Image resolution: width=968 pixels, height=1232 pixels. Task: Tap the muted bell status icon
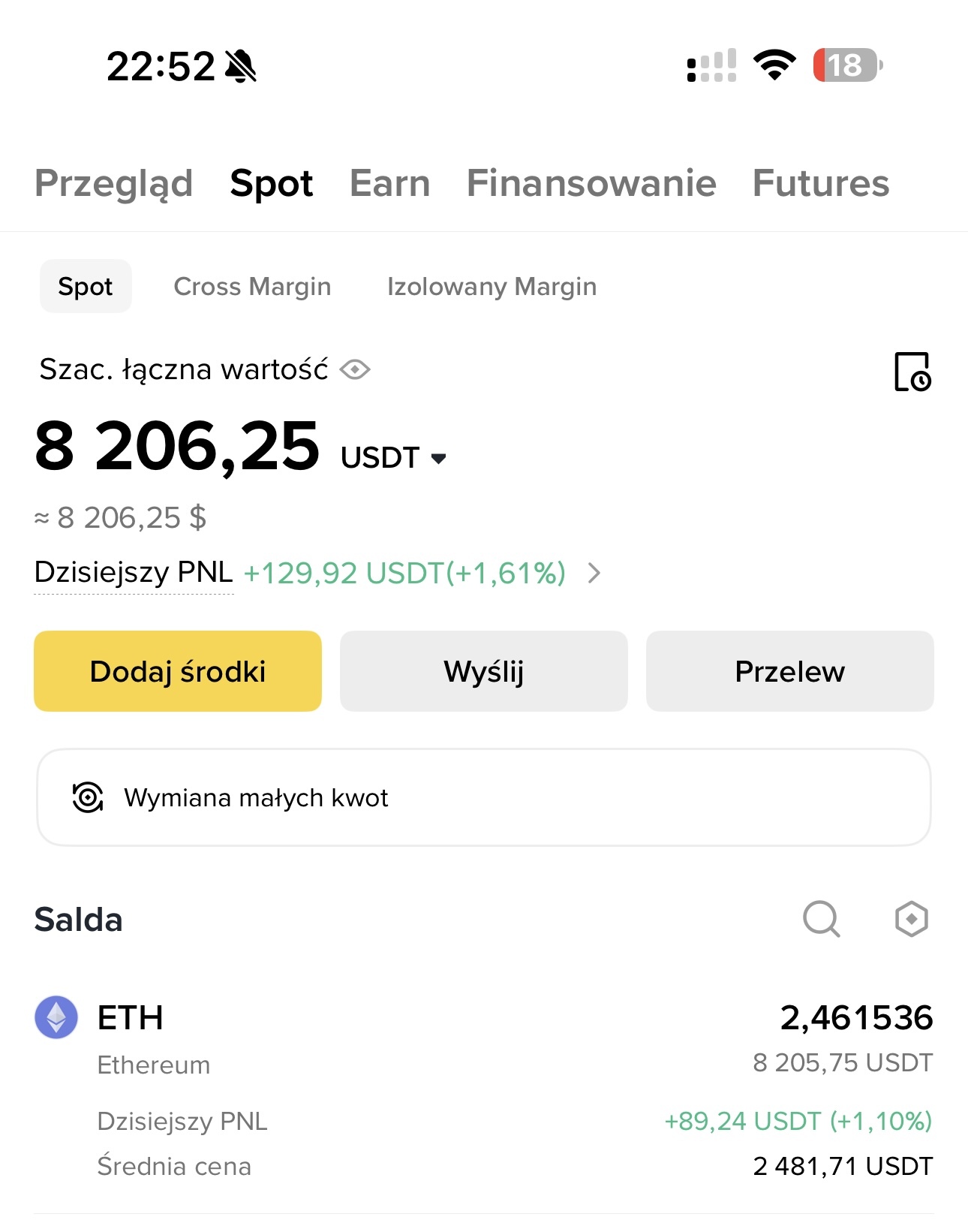(x=241, y=66)
